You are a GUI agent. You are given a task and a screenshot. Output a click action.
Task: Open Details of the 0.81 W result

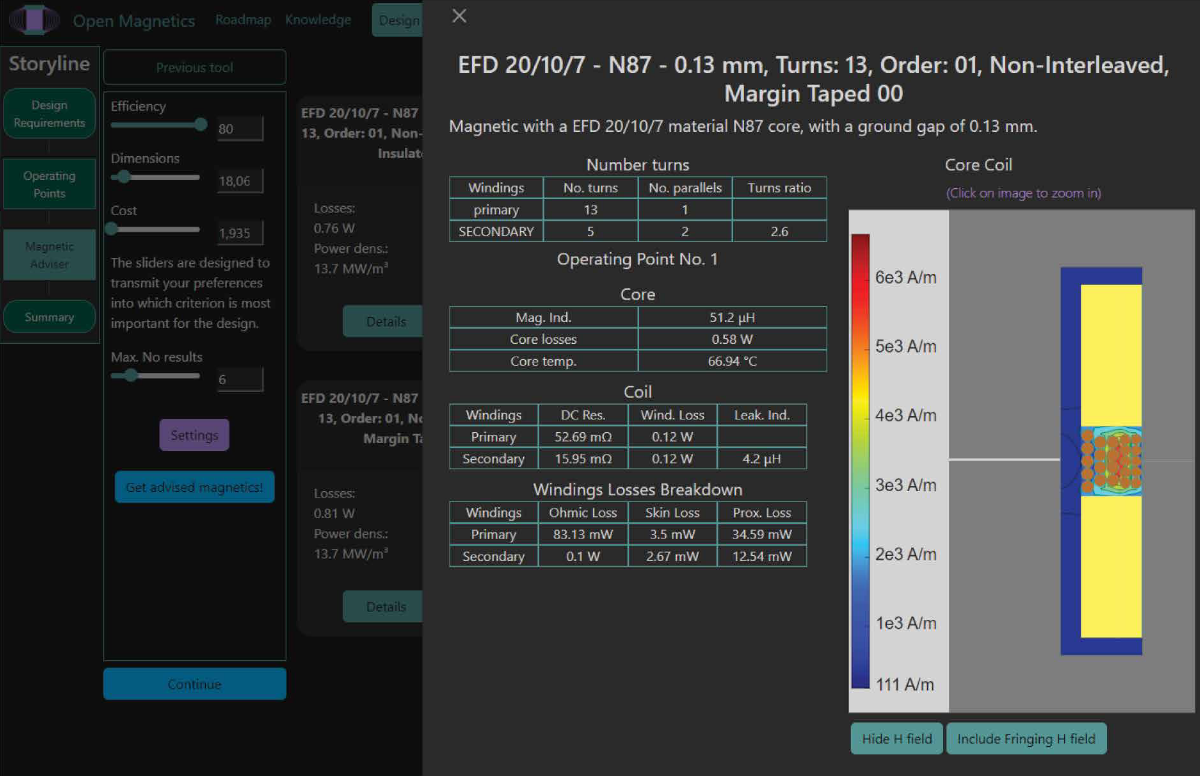pyautogui.click(x=385, y=606)
